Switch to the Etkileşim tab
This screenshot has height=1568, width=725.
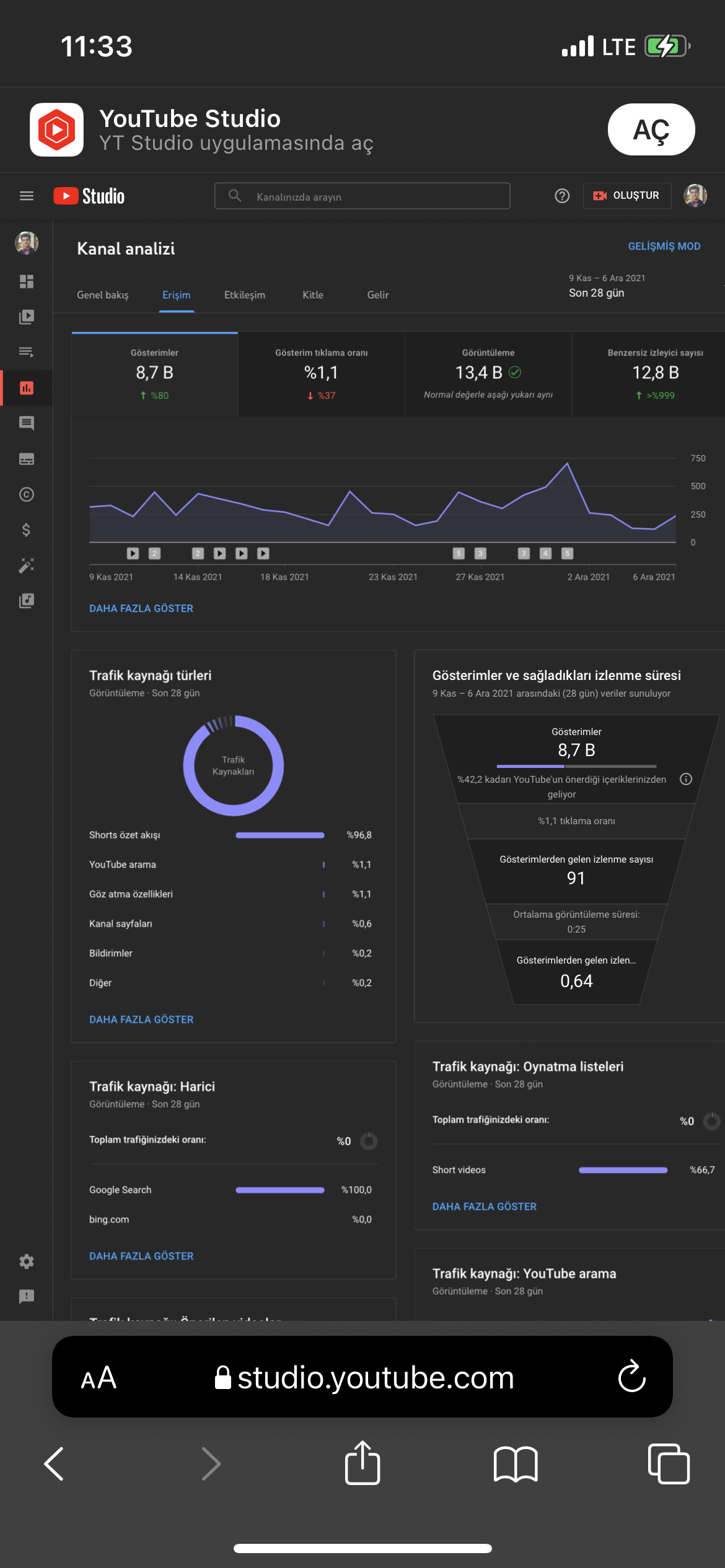pyautogui.click(x=245, y=295)
